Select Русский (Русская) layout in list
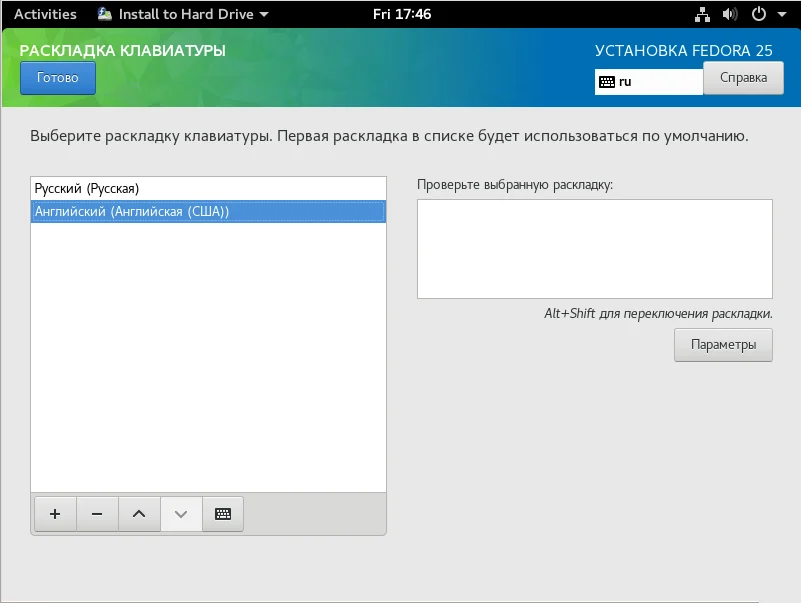The height and width of the screenshot is (603, 801). [208, 189]
